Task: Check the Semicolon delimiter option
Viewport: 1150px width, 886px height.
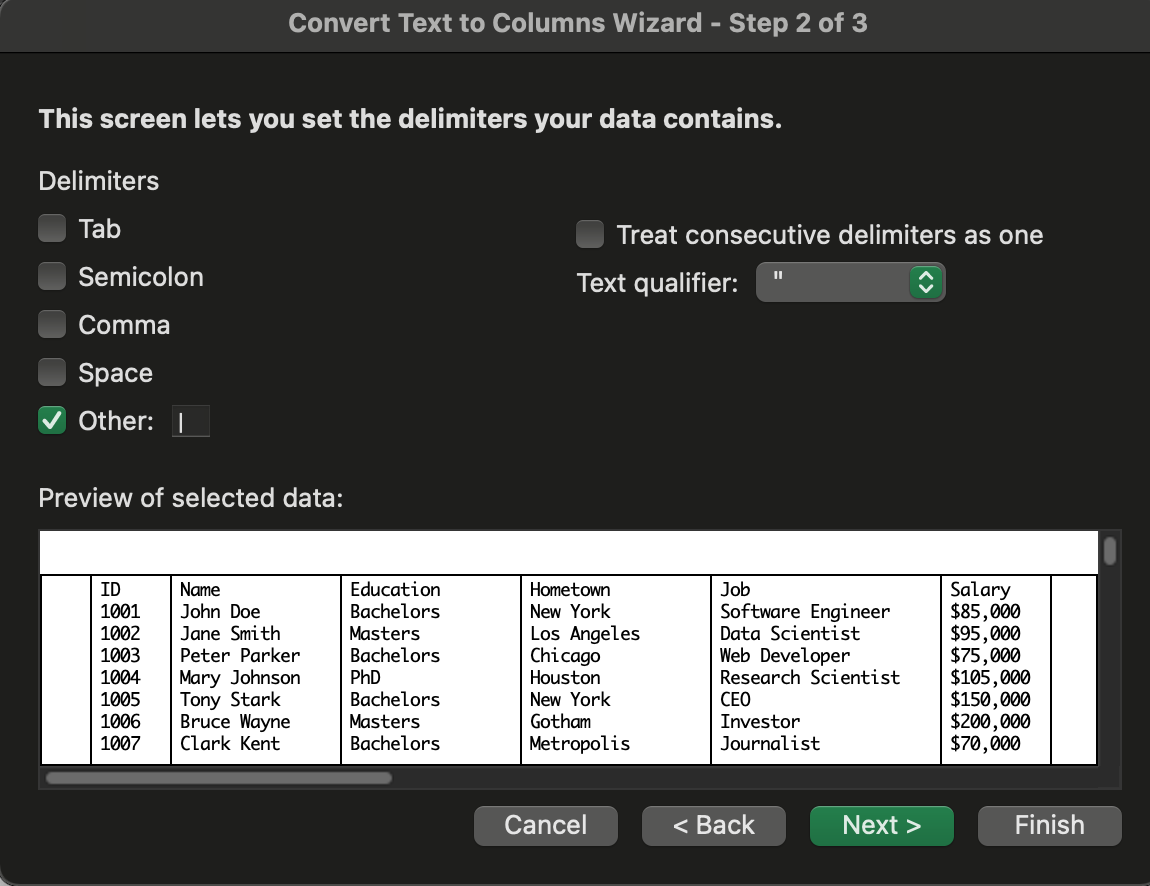Action: click(x=52, y=277)
